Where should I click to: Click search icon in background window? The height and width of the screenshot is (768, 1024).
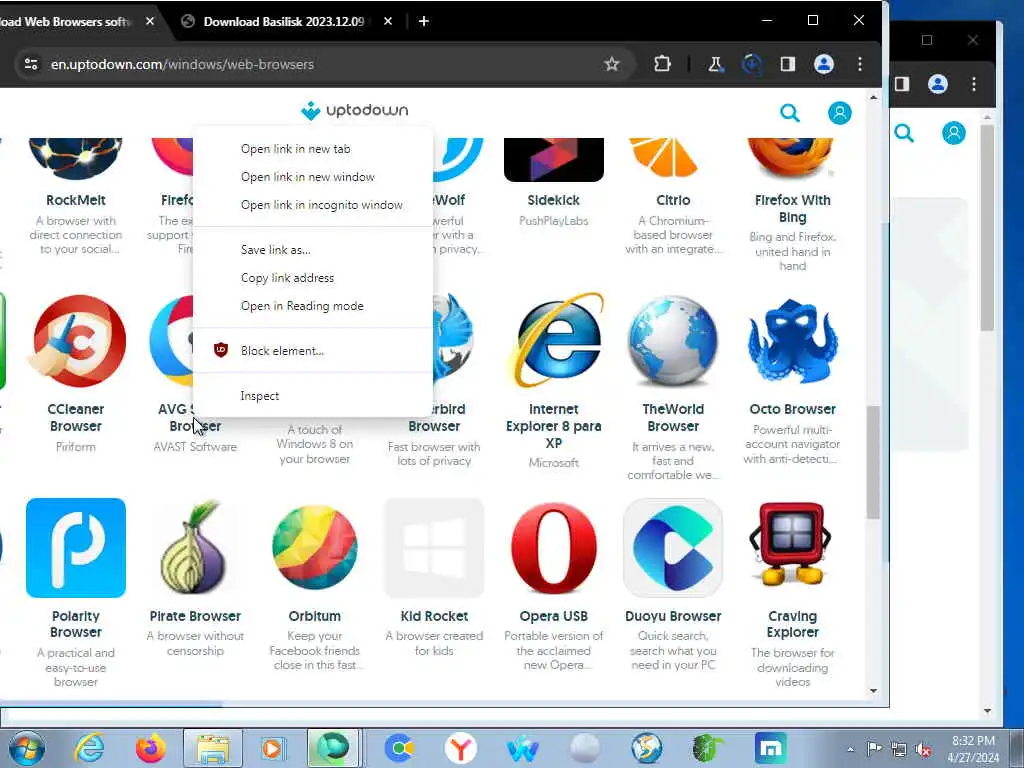904,133
